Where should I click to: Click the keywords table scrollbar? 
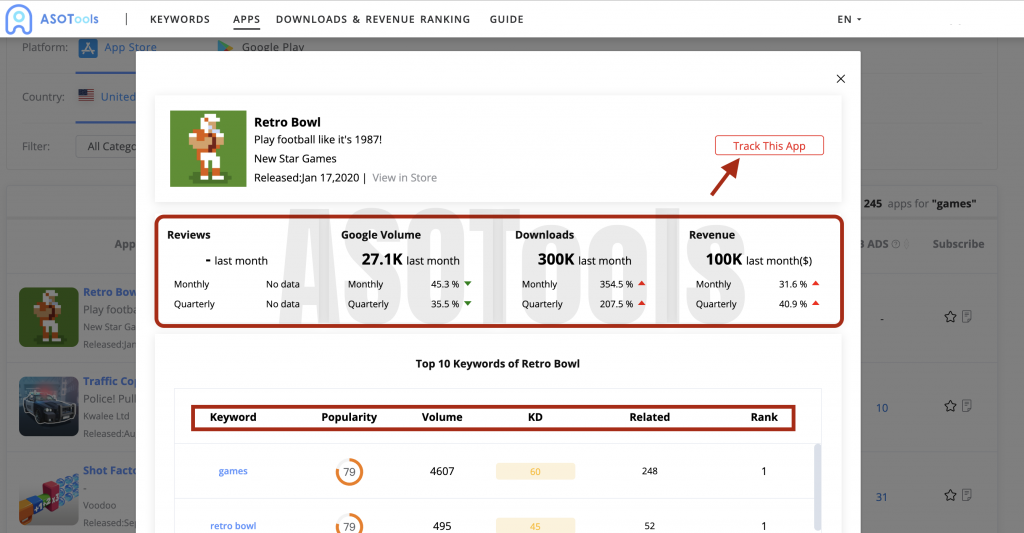[x=817, y=487]
